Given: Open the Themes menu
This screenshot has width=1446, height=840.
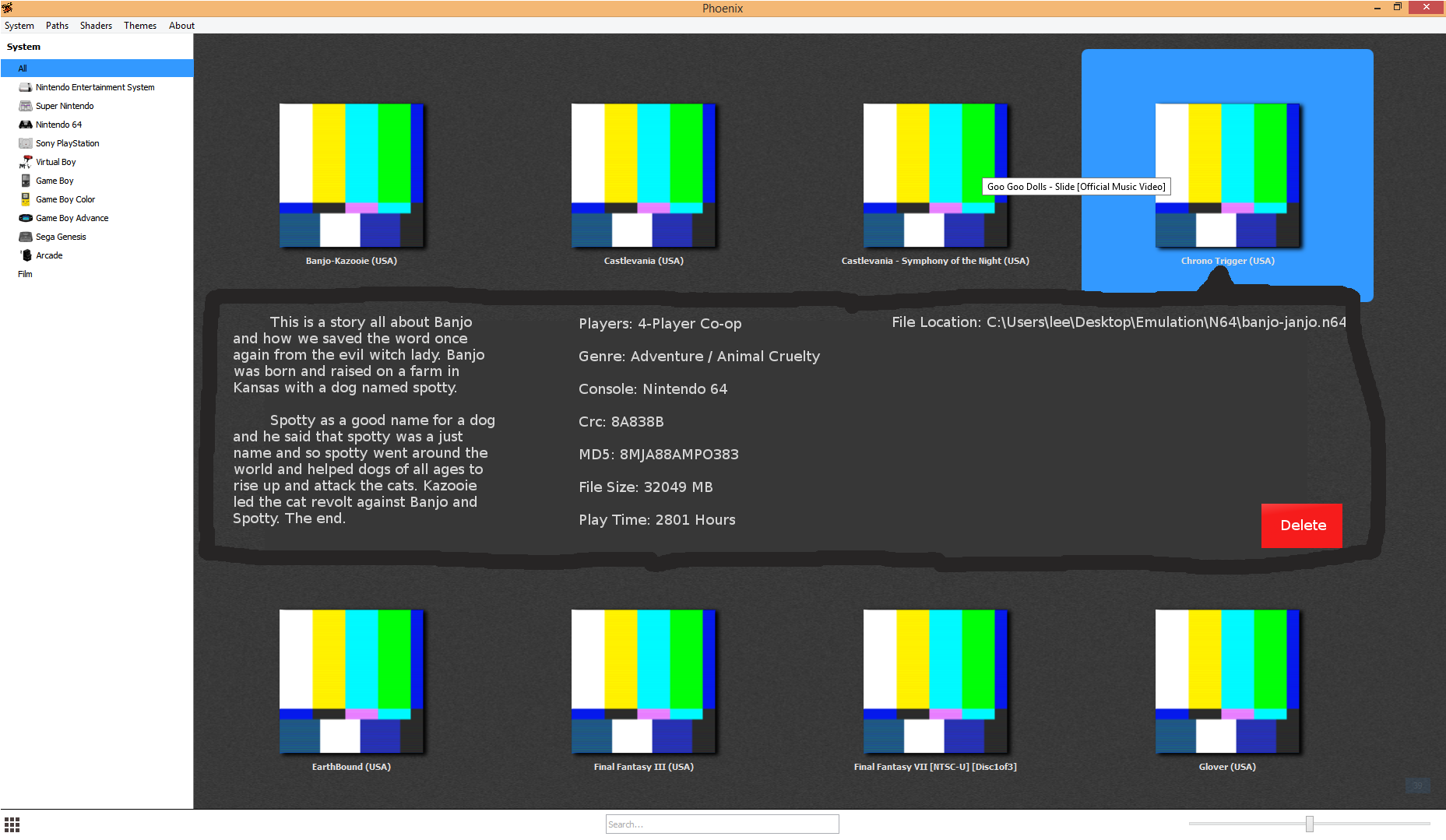Looking at the screenshot, I should (140, 26).
